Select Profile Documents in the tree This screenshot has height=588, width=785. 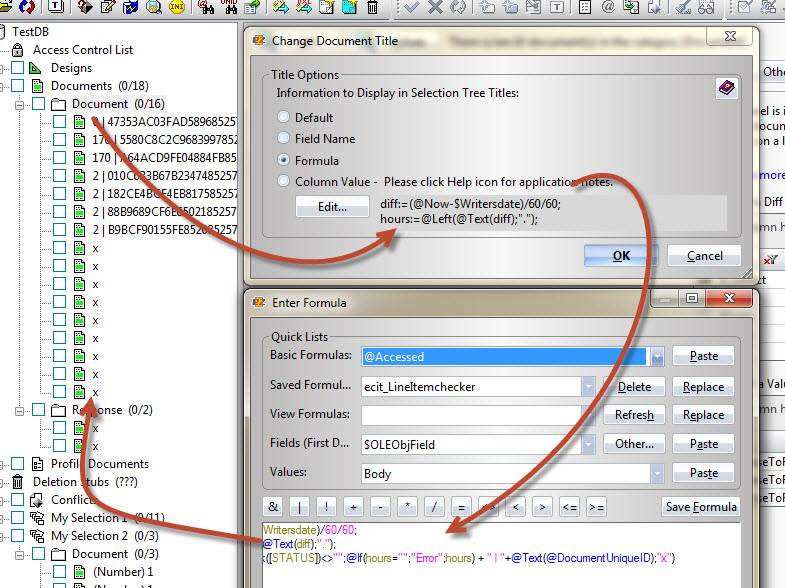coord(99,464)
